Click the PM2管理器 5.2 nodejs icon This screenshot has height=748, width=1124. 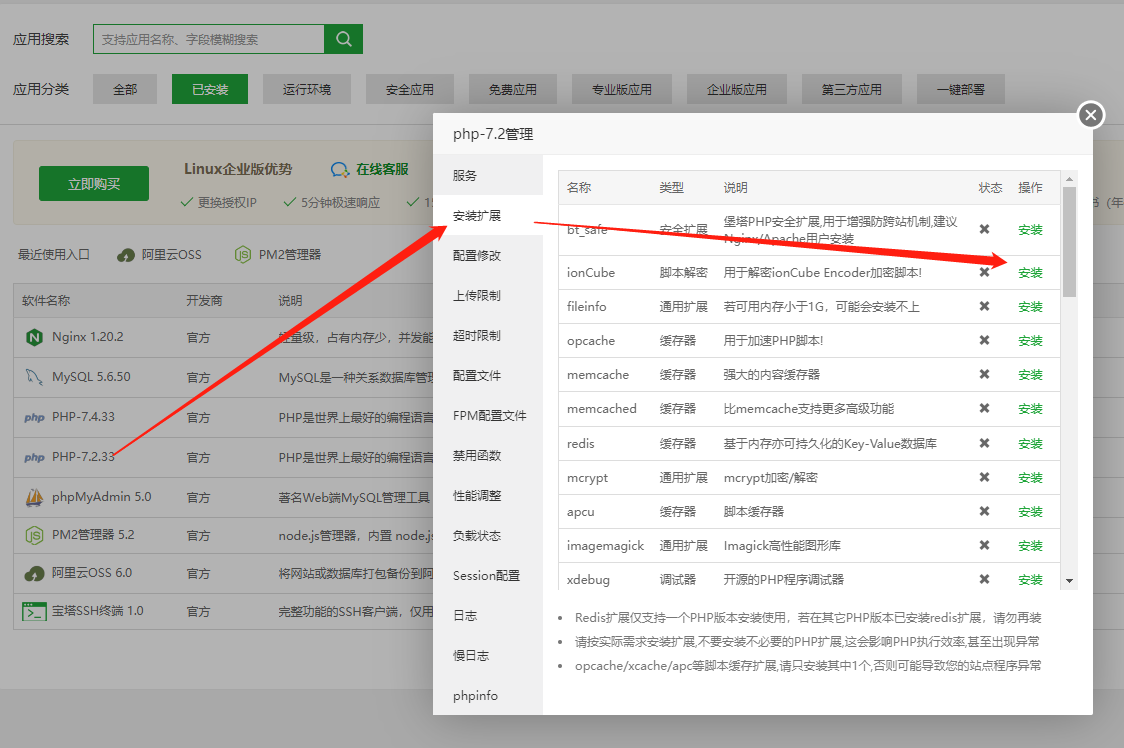coord(34,535)
